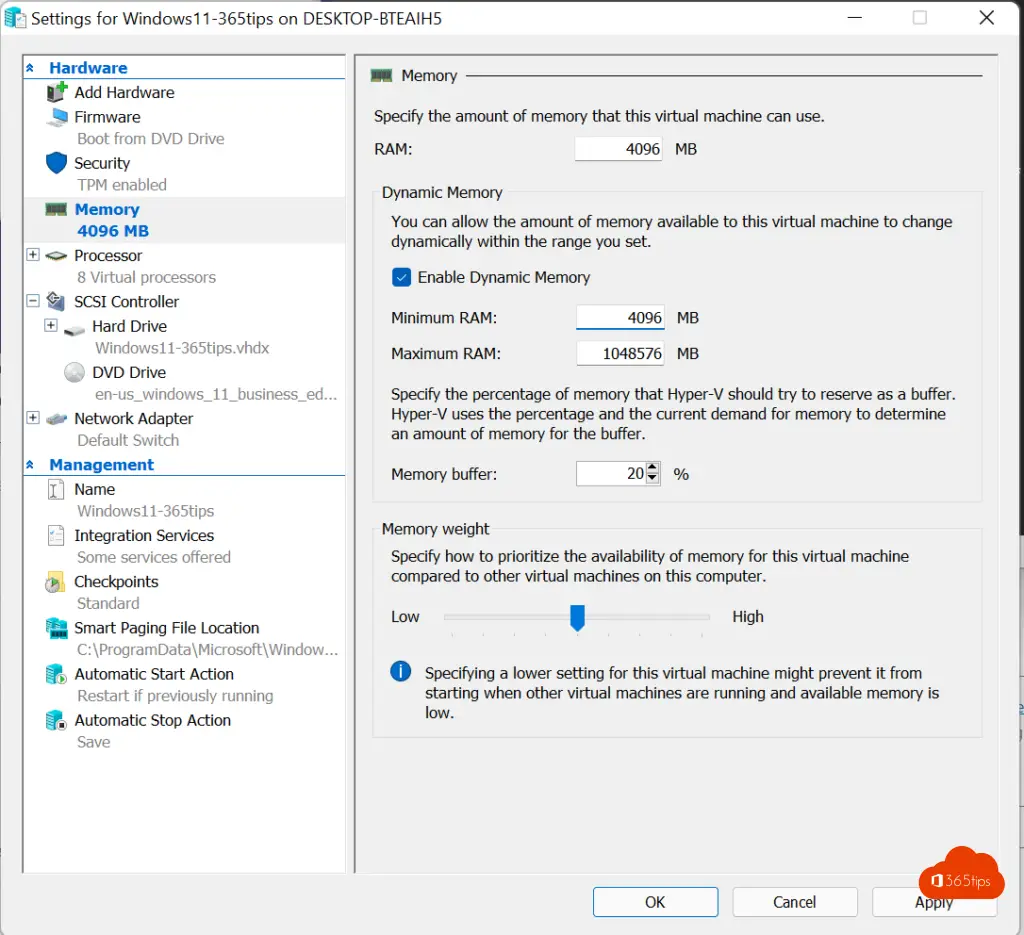Click the RAM input field
This screenshot has width=1024, height=935.
pyautogui.click(x=618, y=150)
